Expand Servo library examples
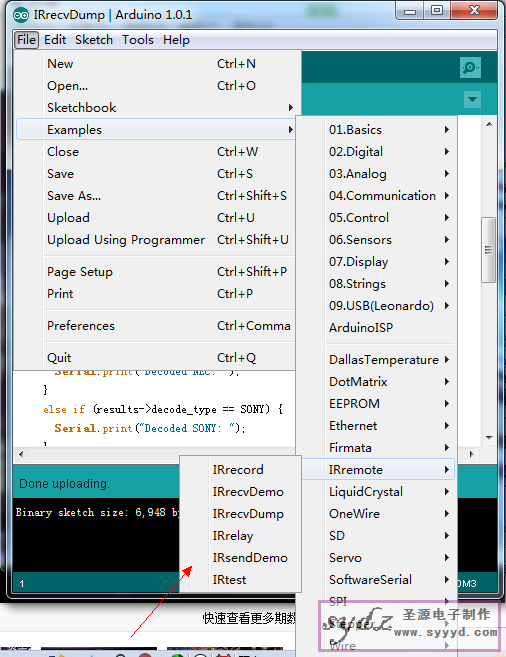The image size is (506, 657). (377, 558)
